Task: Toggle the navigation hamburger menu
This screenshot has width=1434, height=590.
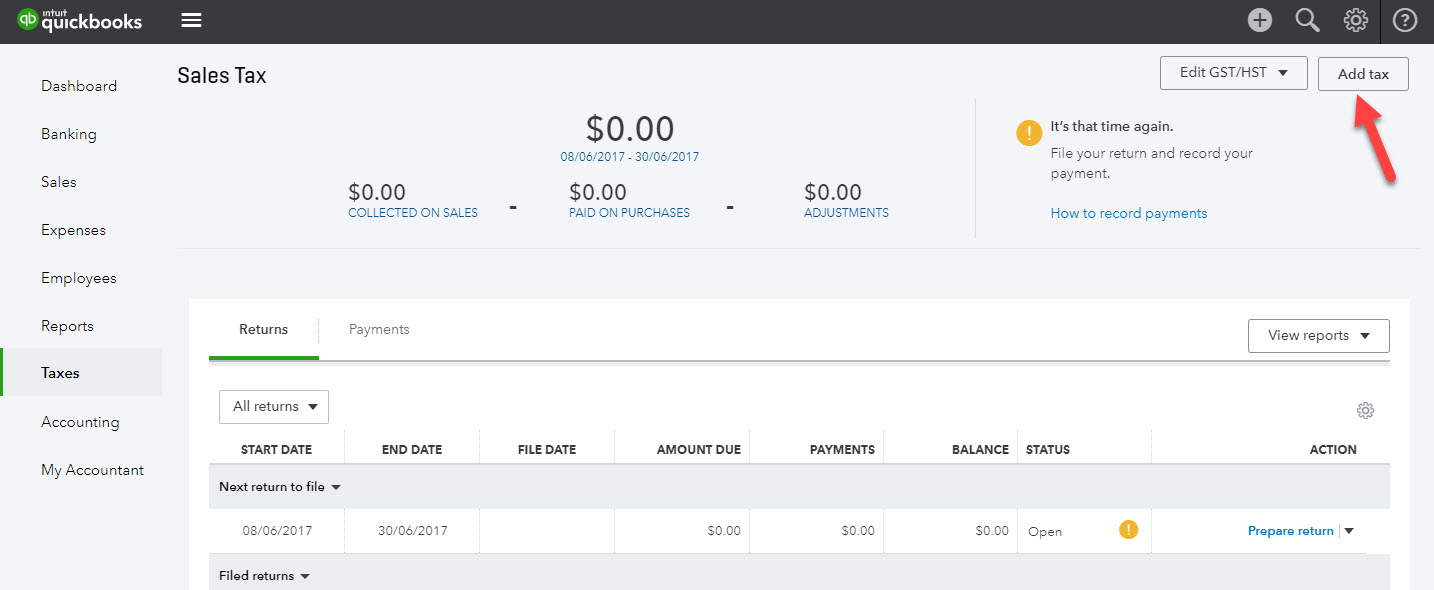Action: 190,19
